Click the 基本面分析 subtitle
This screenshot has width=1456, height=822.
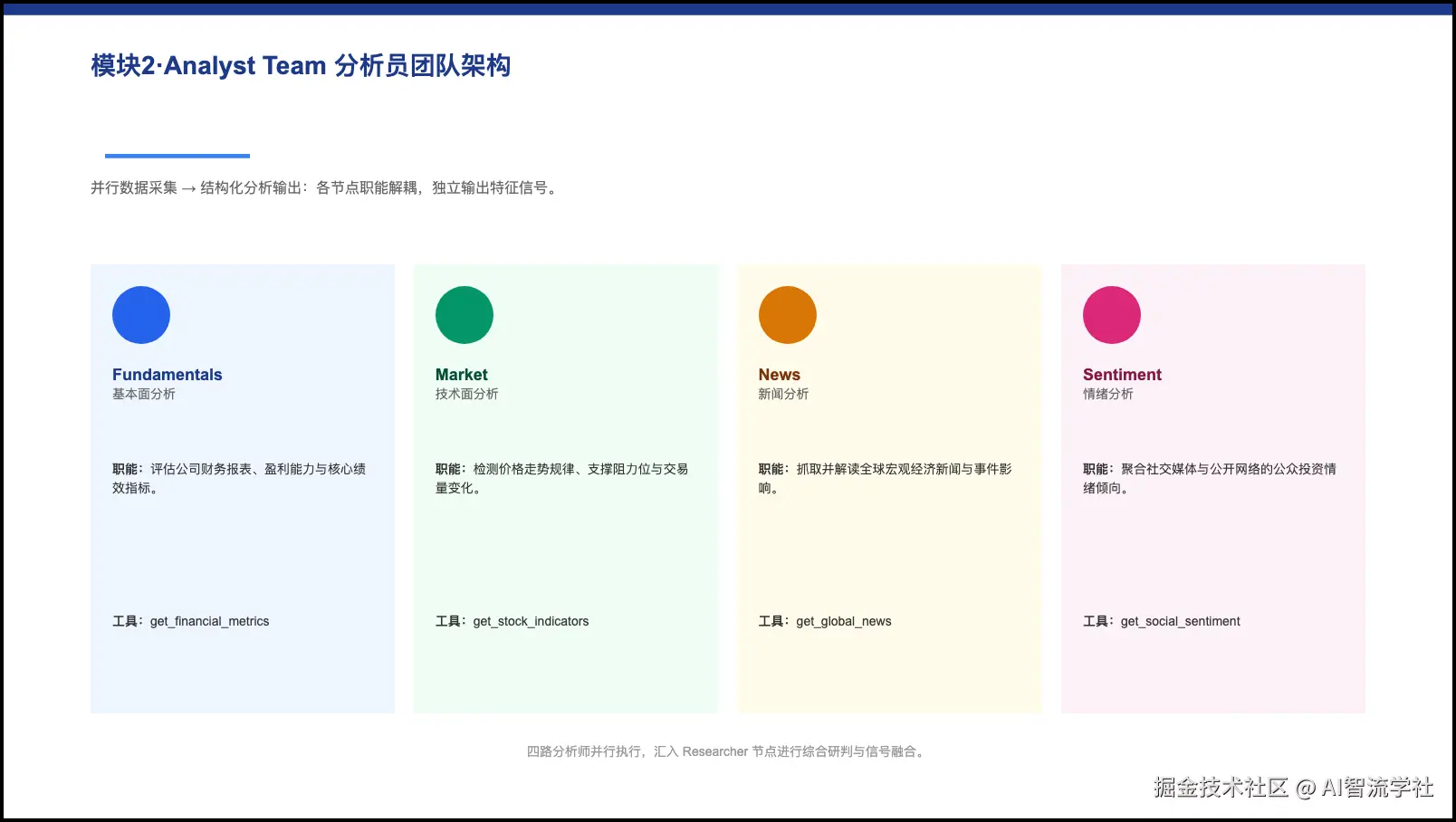144,394
